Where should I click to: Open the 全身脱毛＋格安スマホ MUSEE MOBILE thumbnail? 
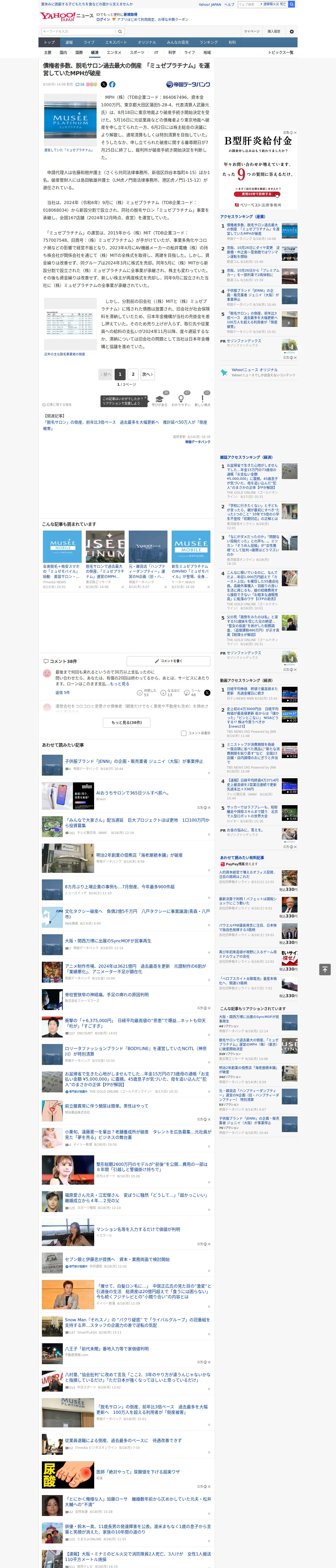point(62,547)
